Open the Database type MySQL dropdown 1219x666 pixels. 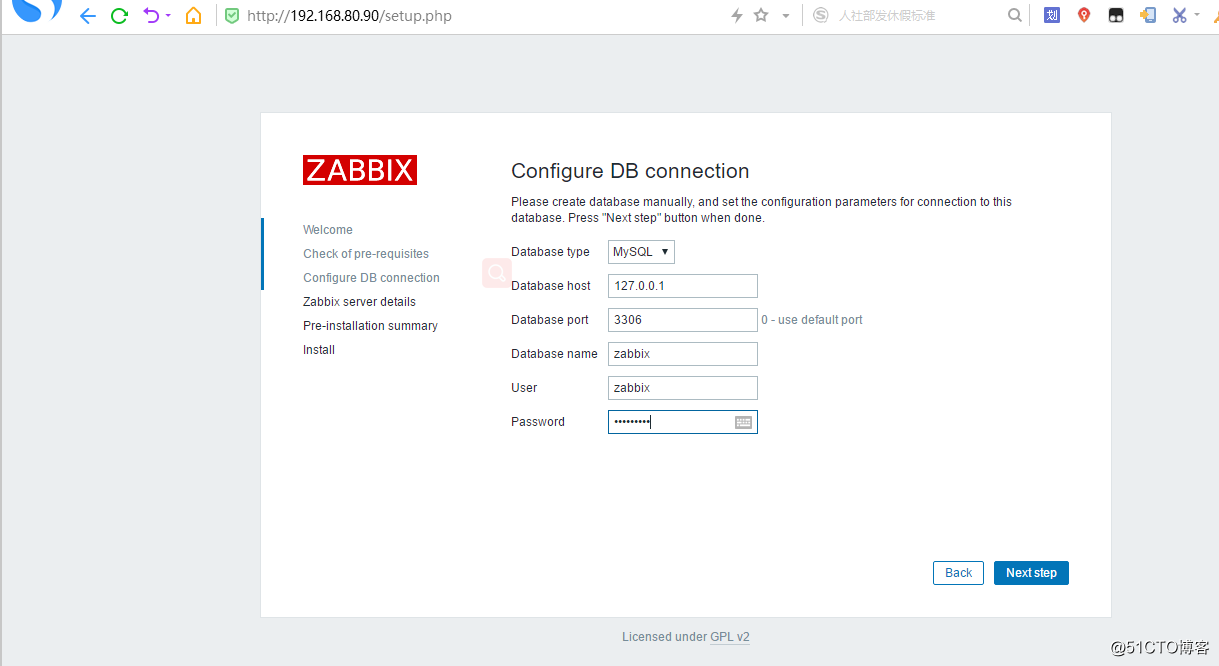coord(641,252)
